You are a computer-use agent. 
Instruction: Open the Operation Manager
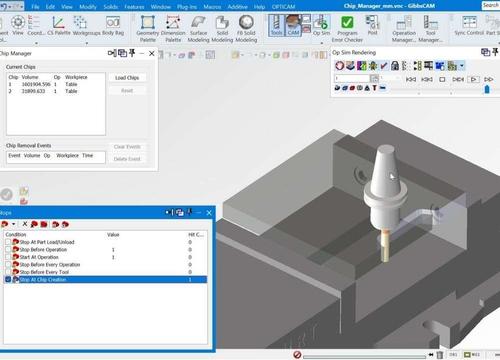[x=404, y=29]
